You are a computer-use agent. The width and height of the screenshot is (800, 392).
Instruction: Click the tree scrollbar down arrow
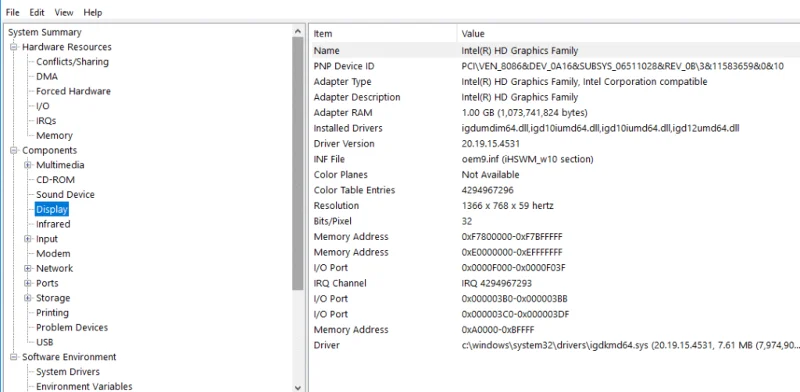coord(298,387)
